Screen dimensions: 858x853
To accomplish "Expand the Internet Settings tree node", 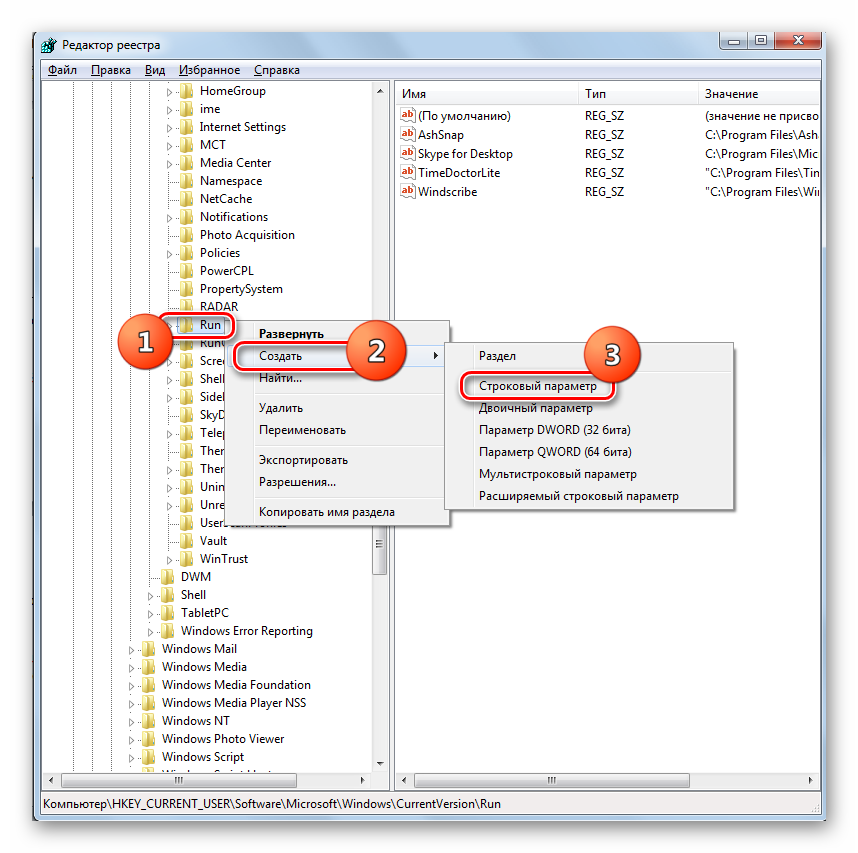I will pyautogui.click(x=170, y=128).
